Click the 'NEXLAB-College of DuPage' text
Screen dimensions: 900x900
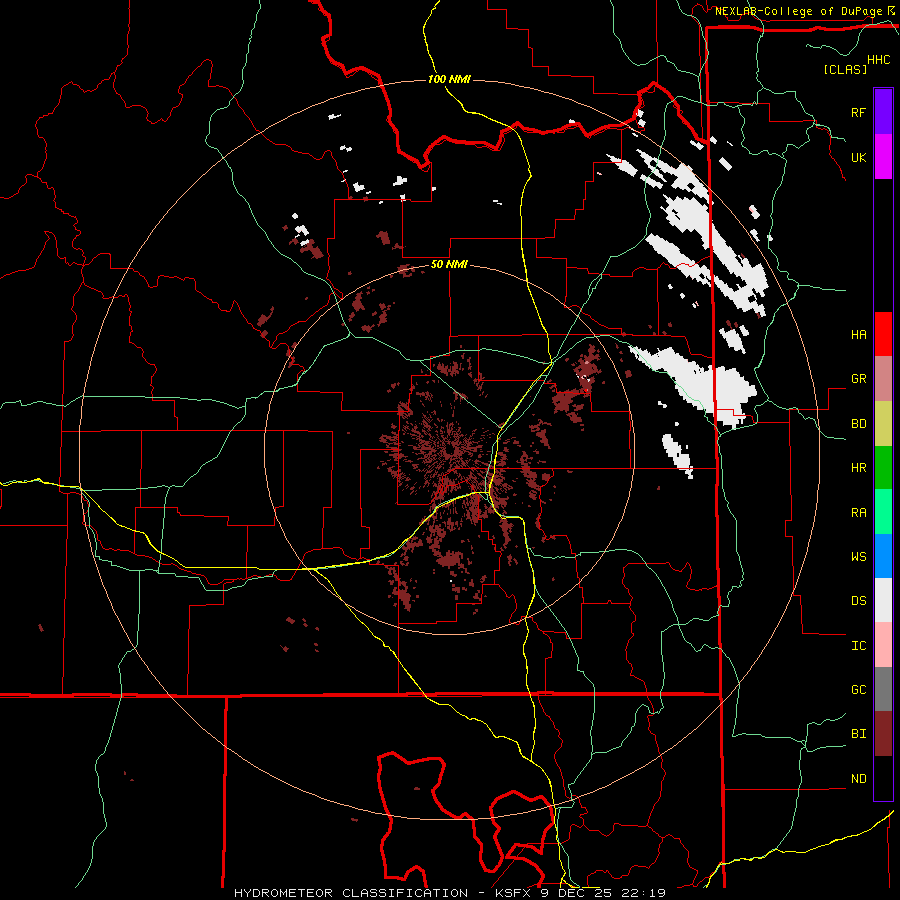[798, 11]
